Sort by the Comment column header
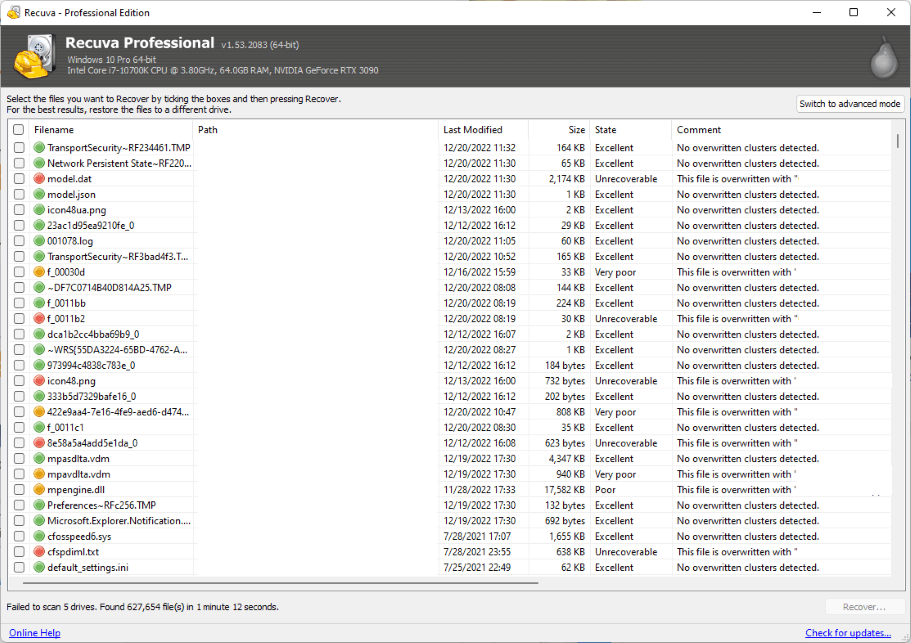The height and width of the screenshot is (643, 911). tap(781, 130)
